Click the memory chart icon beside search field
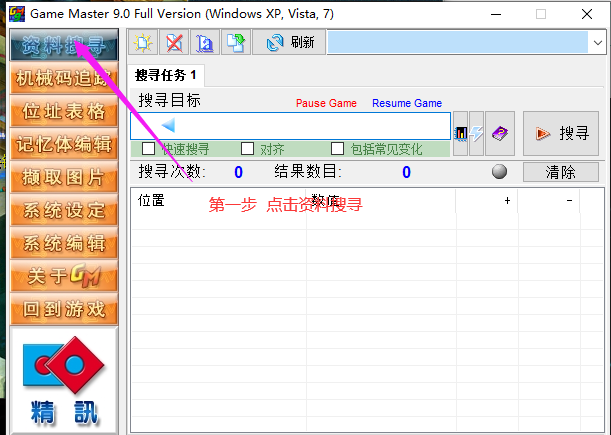The height and width of the screenshot is (435, 611). pyautogui.click(x=461, y=133)
